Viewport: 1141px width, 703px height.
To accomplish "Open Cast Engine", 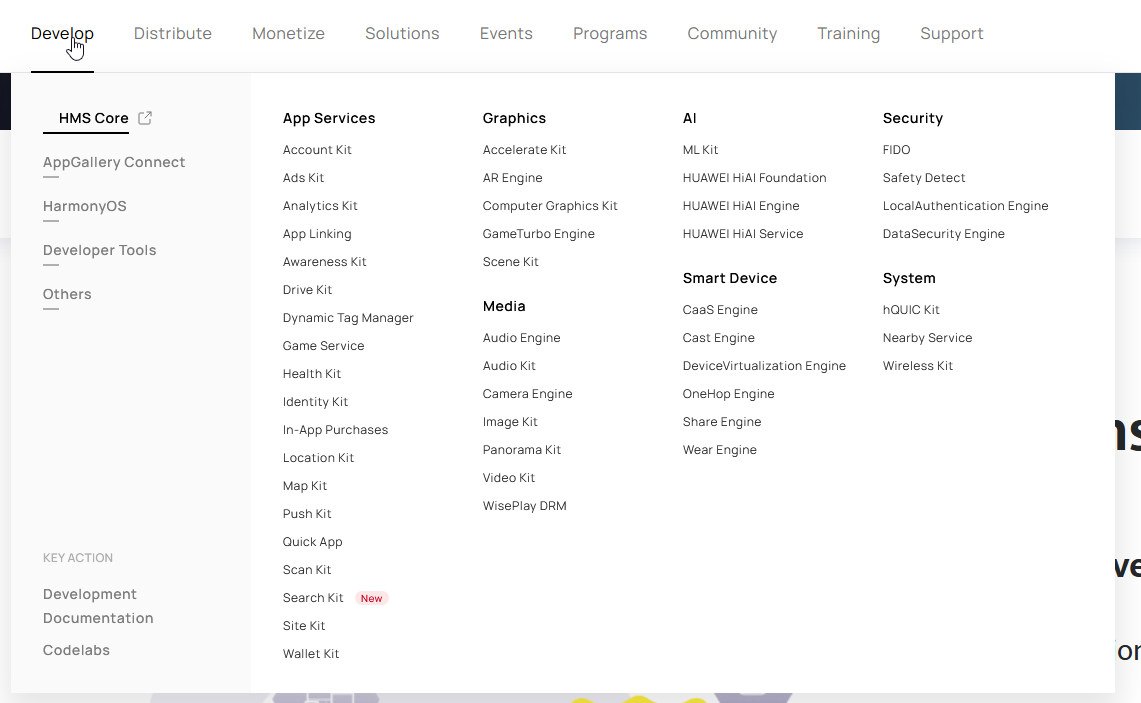I will (718, 338).
